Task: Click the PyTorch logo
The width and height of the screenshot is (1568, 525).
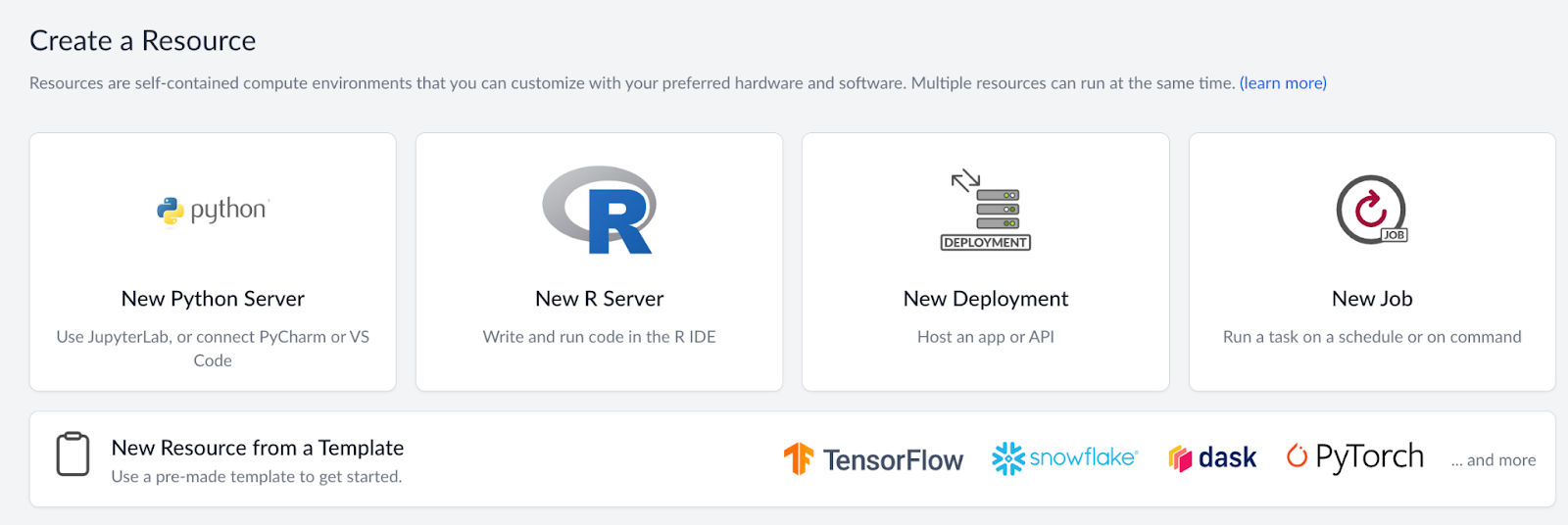Action: (1355, 456)
